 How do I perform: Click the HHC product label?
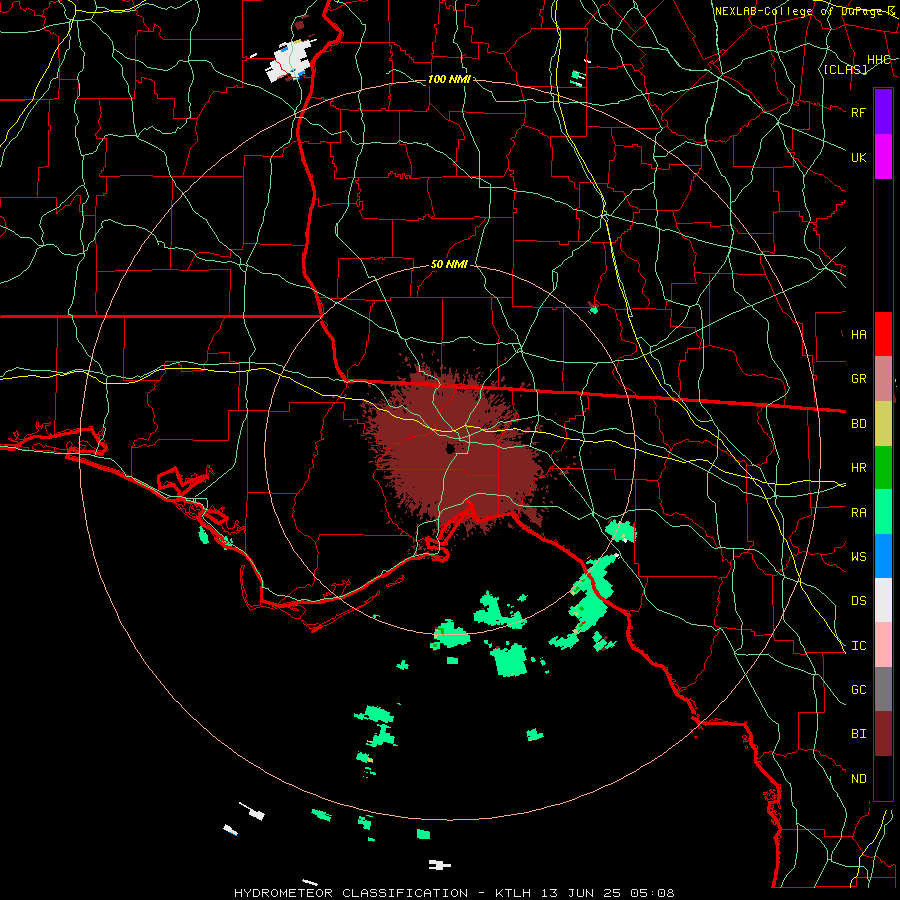878,59
